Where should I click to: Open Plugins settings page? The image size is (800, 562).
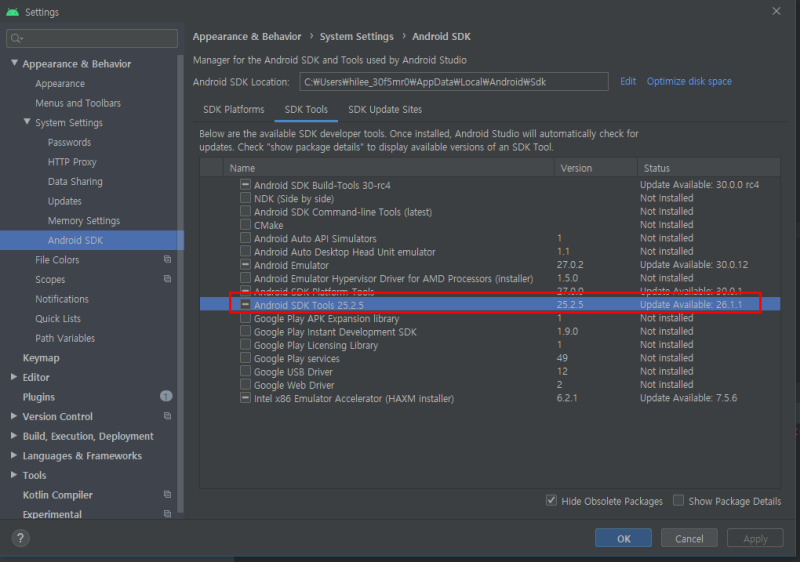pos(38,397)
